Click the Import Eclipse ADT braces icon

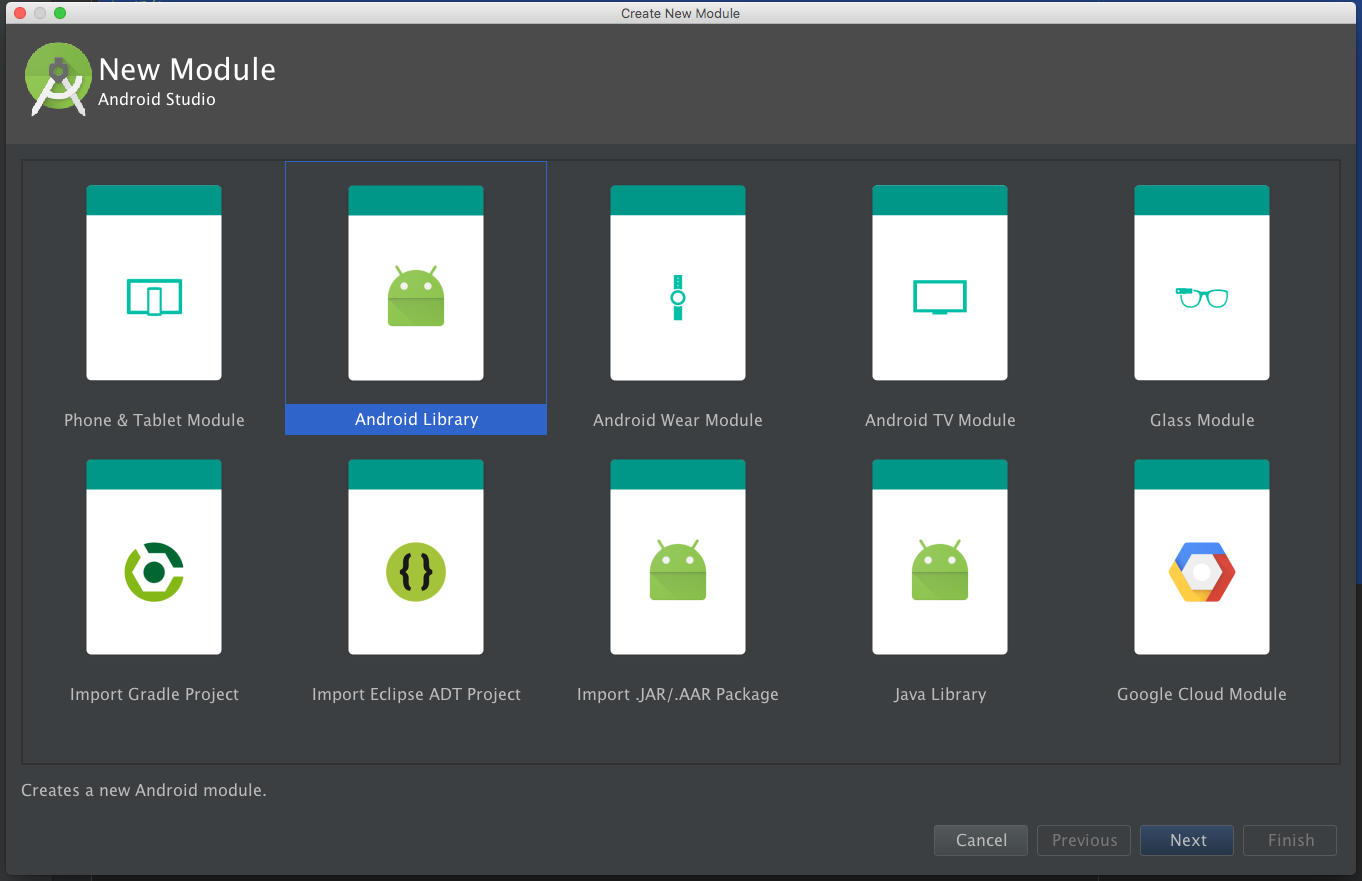pyautogui.click(x=416, y=572)
